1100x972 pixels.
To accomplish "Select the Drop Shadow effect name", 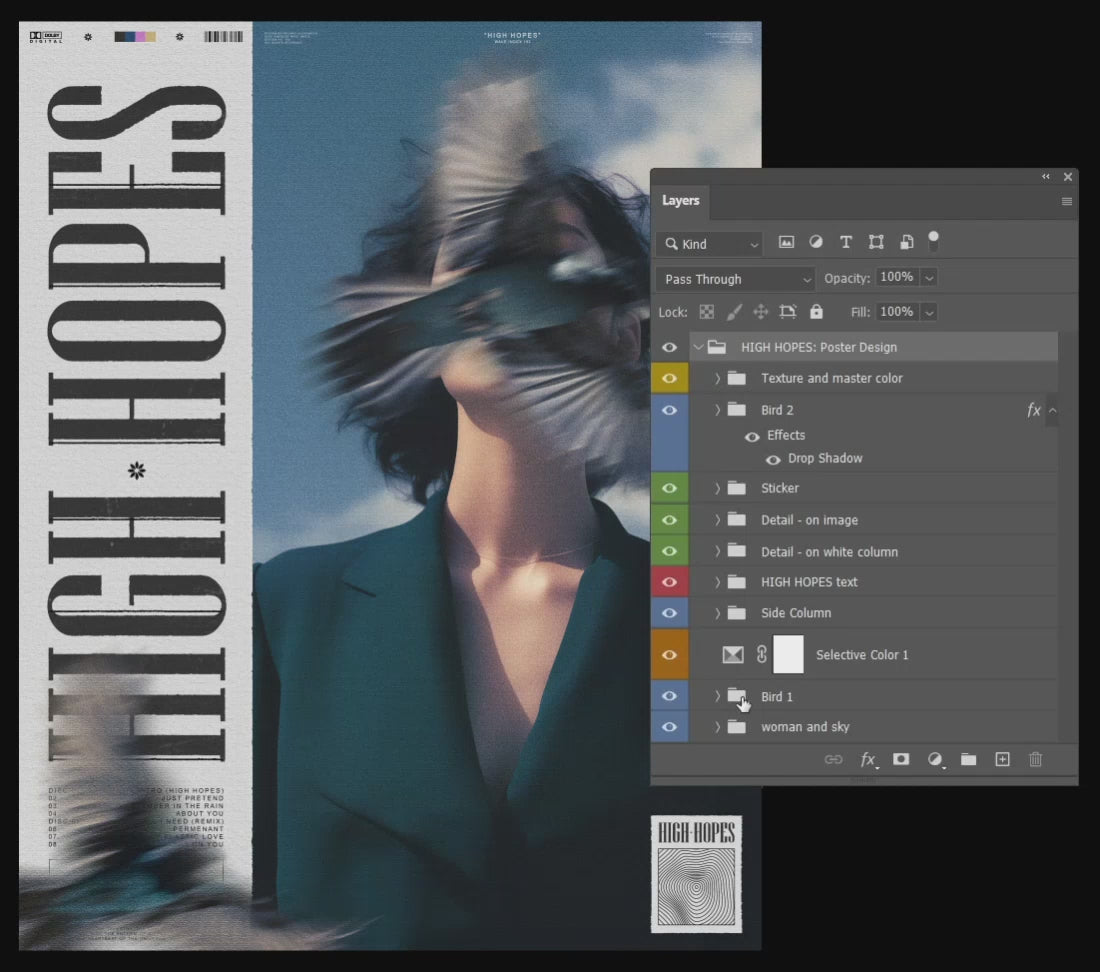I will [825, 459].
